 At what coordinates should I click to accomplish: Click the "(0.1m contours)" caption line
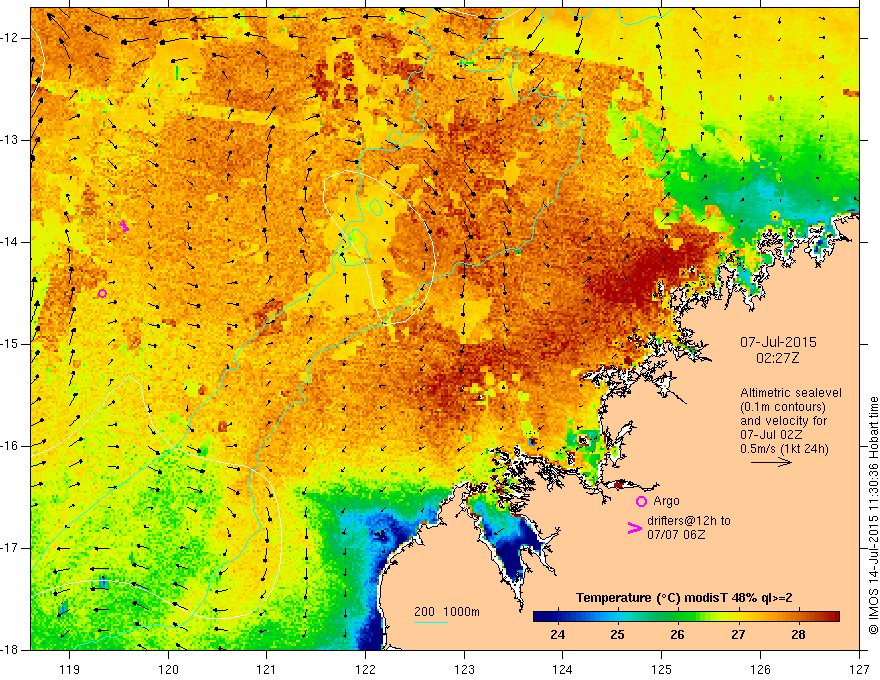point(783,407)
